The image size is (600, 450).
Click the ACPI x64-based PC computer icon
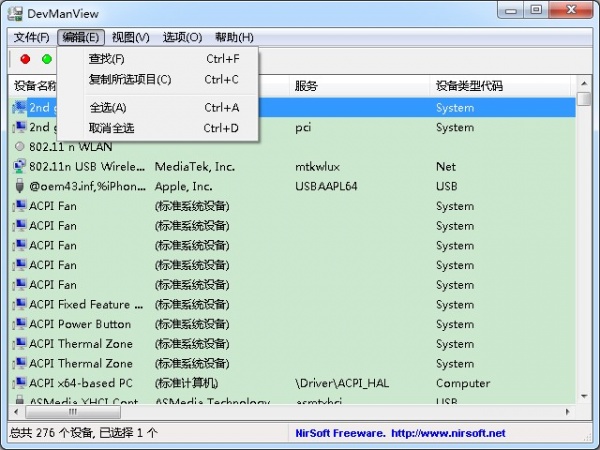click(x=19, y=383)
